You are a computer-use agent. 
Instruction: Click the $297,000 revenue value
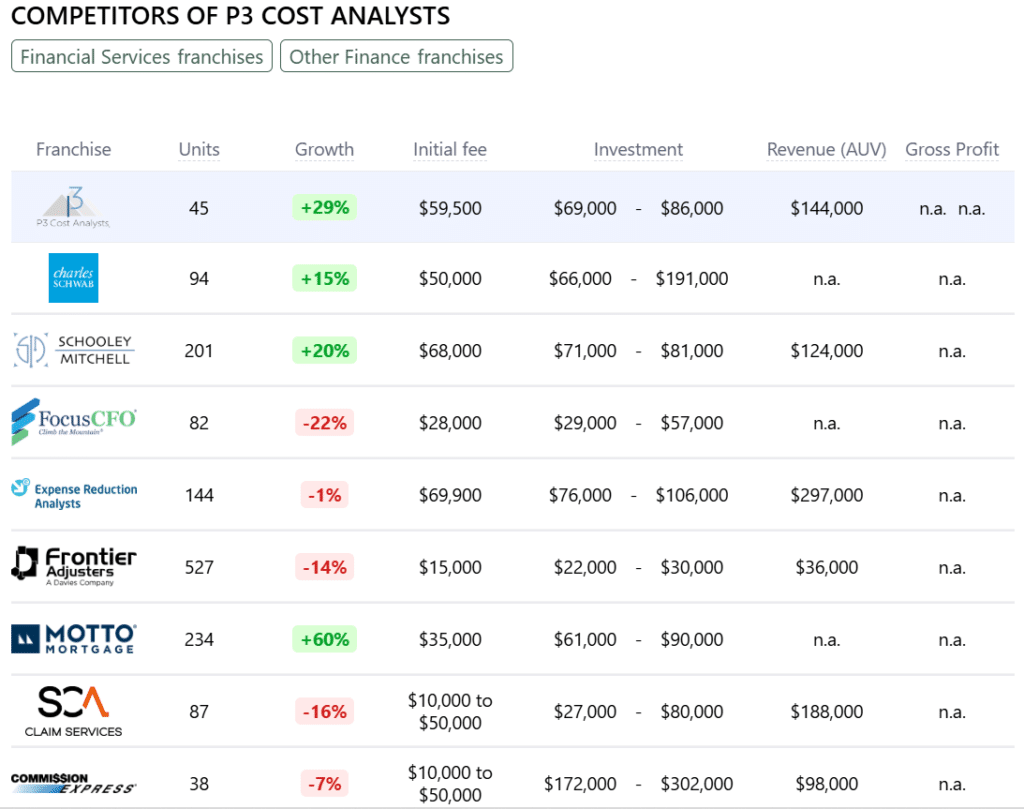pyautogui.click(x=826, y=496)
